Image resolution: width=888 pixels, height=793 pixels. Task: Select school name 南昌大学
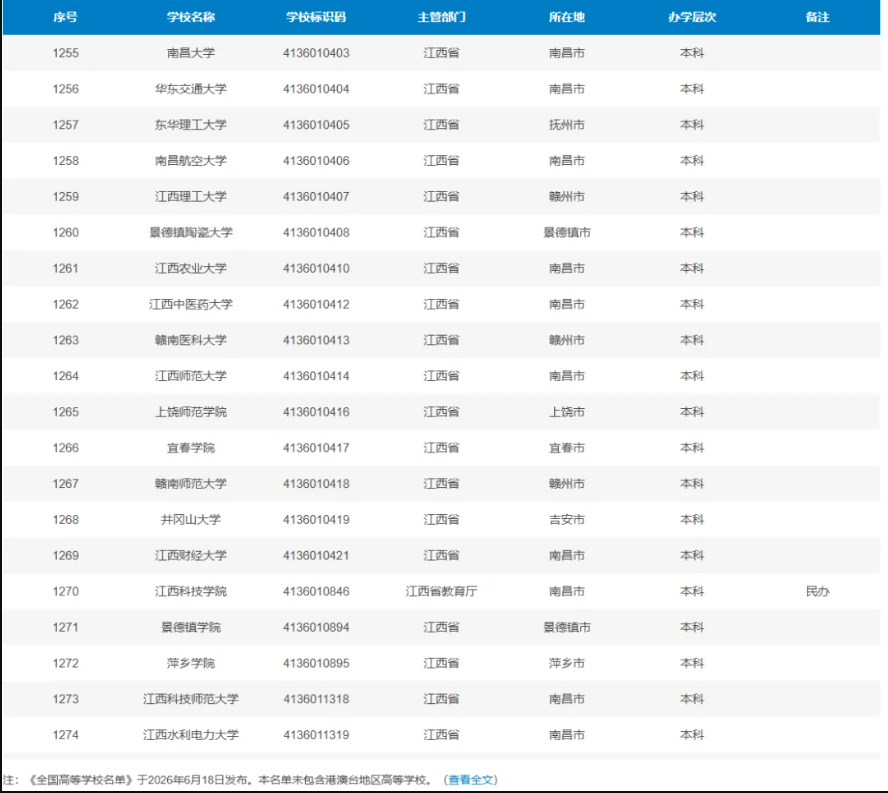click(x=191, y=53)
